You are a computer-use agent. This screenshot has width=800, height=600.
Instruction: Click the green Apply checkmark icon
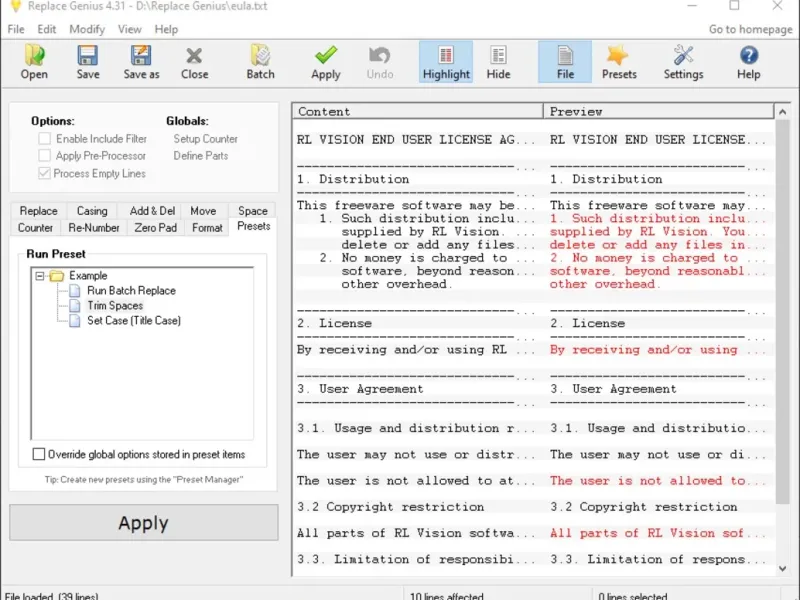(326, 62)
